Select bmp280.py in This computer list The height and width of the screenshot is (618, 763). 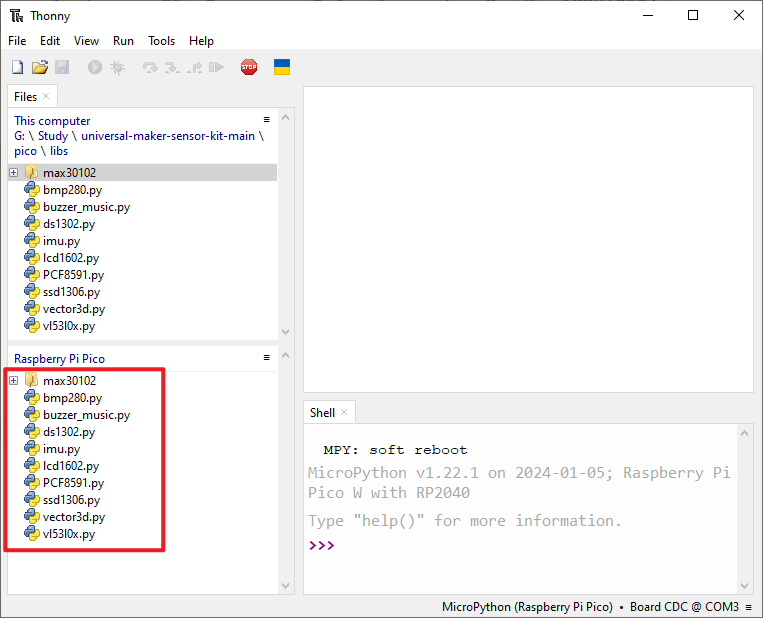[x=73, y=190]
